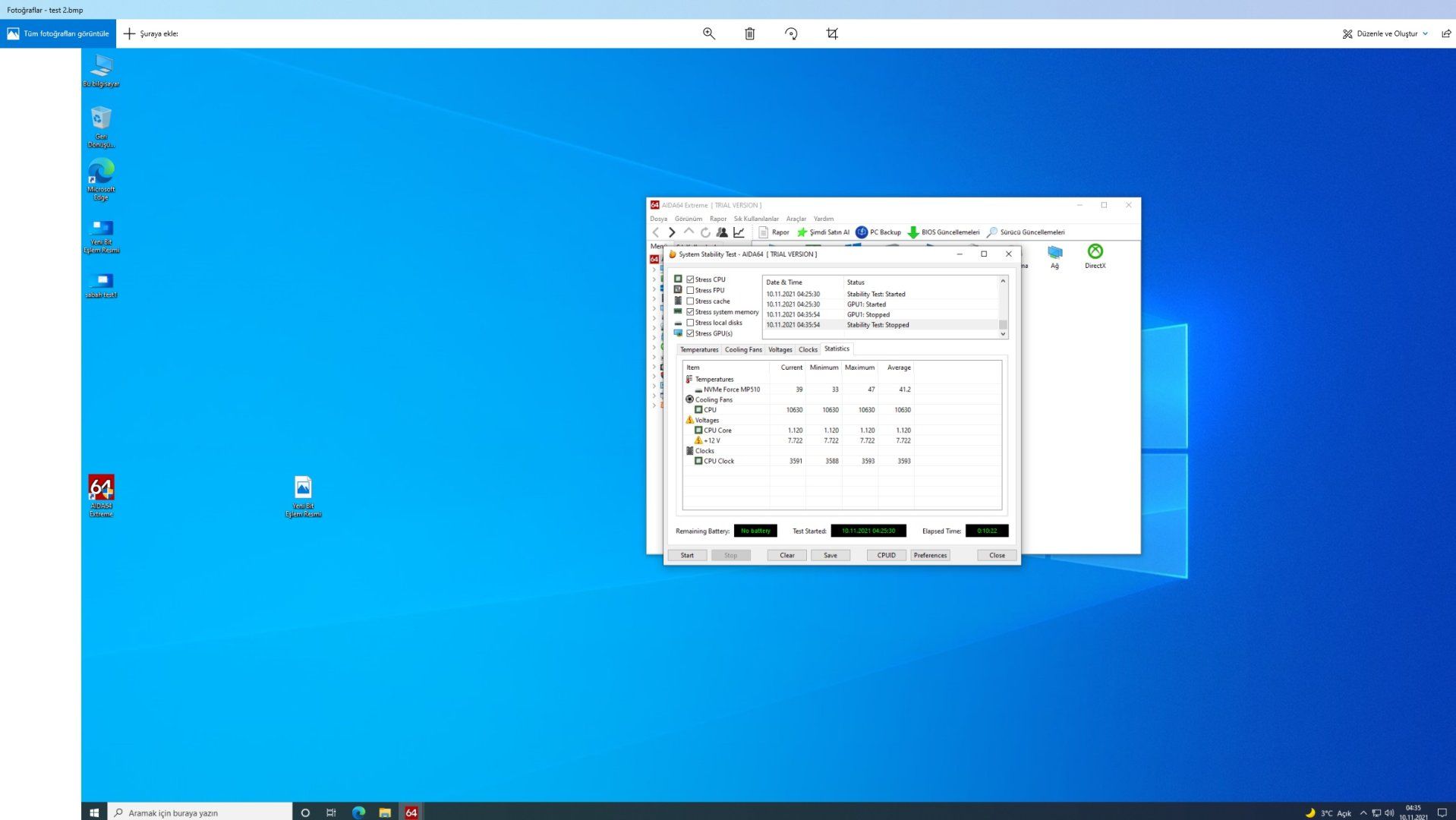Click Tüm fotoğrafları görüntüle button
The image size is (1456, 820).
58,33
